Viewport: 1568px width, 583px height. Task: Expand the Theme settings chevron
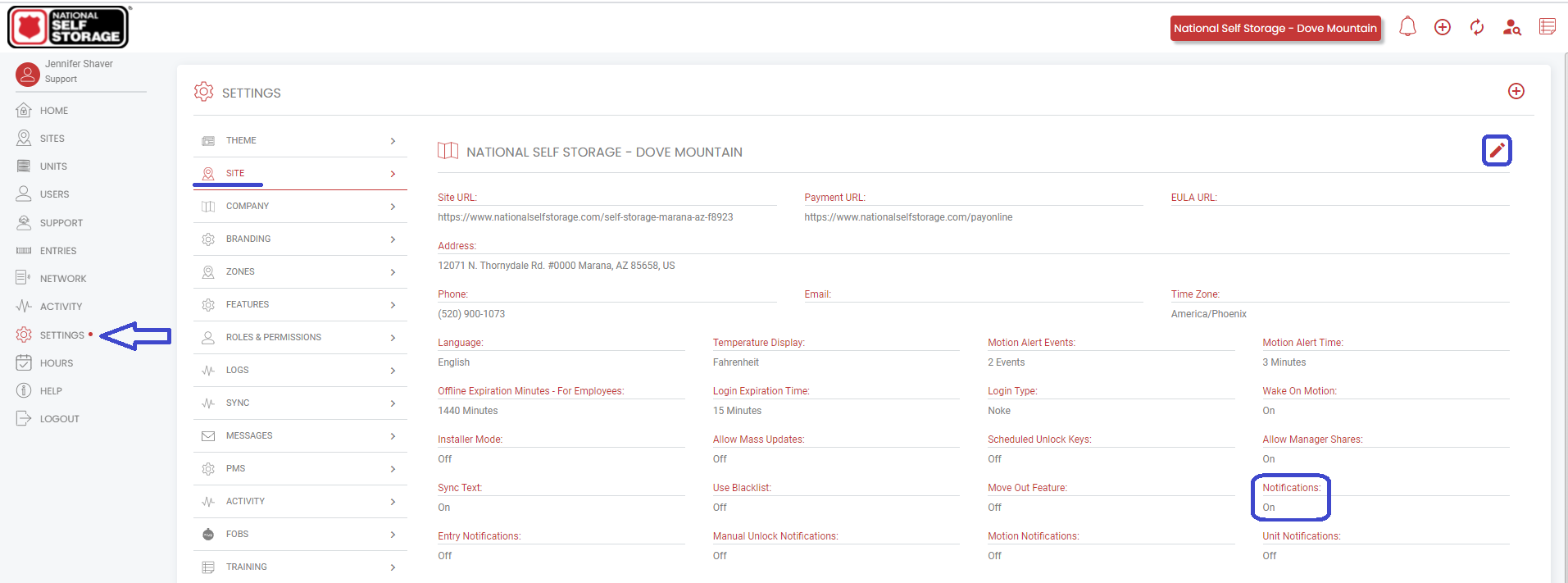[393, 141]
